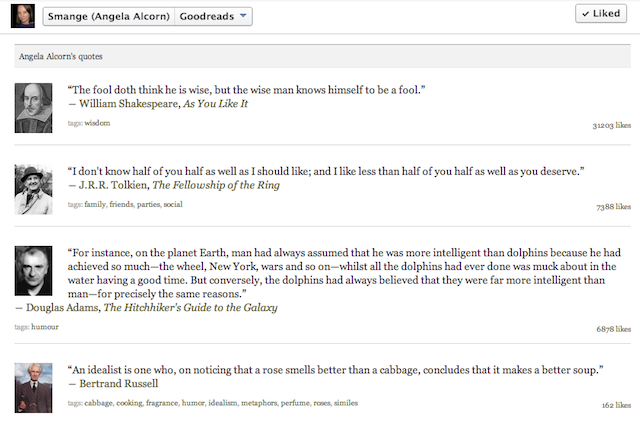Open the As You Like It book link

216,104
